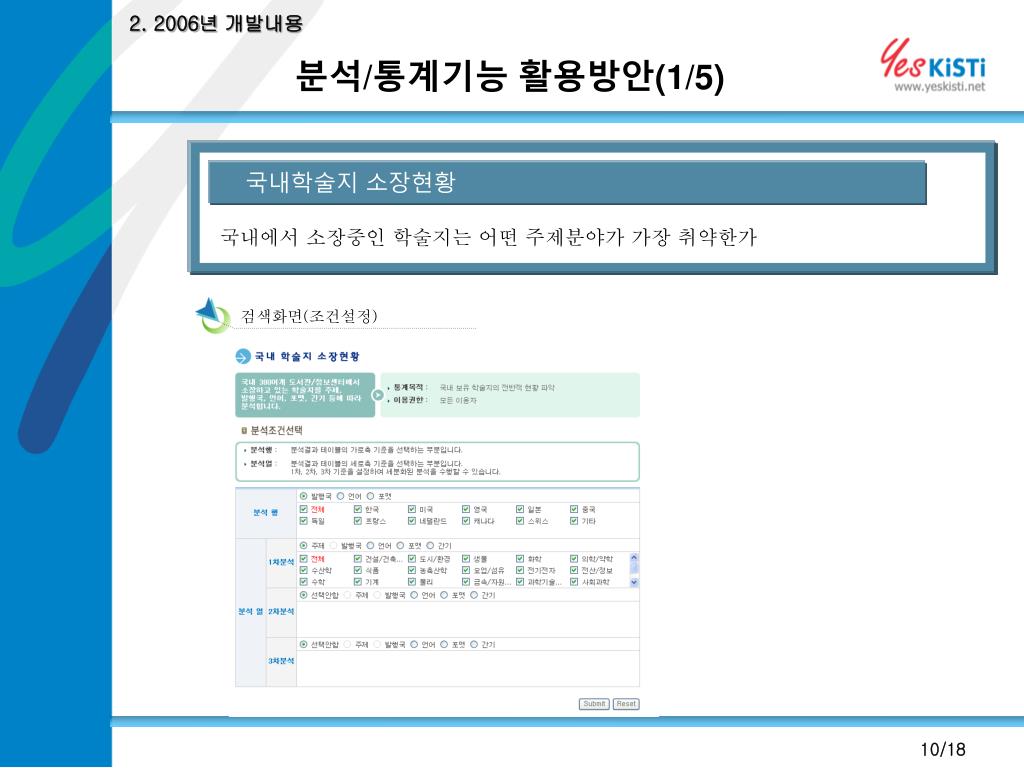Select 선택안함 radio in 3차분석
The width and height of the screenshot is (1024, 768).
[x=304, y=645]
